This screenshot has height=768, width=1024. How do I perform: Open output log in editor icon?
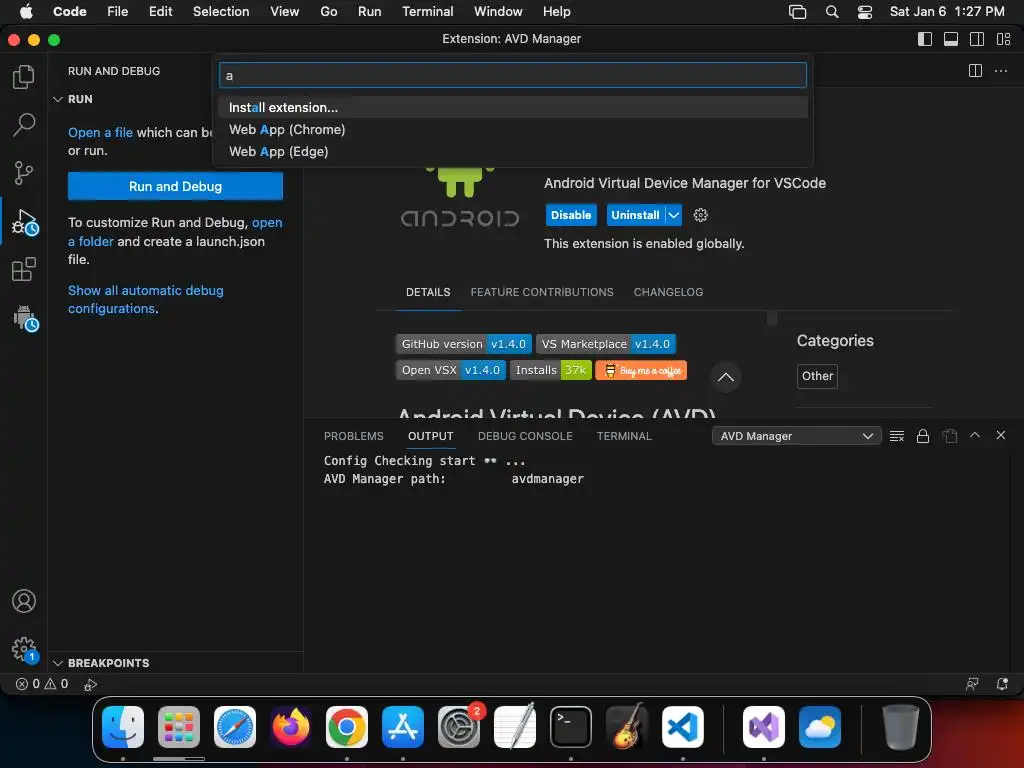pyautogui.click(x=950, y=436)
